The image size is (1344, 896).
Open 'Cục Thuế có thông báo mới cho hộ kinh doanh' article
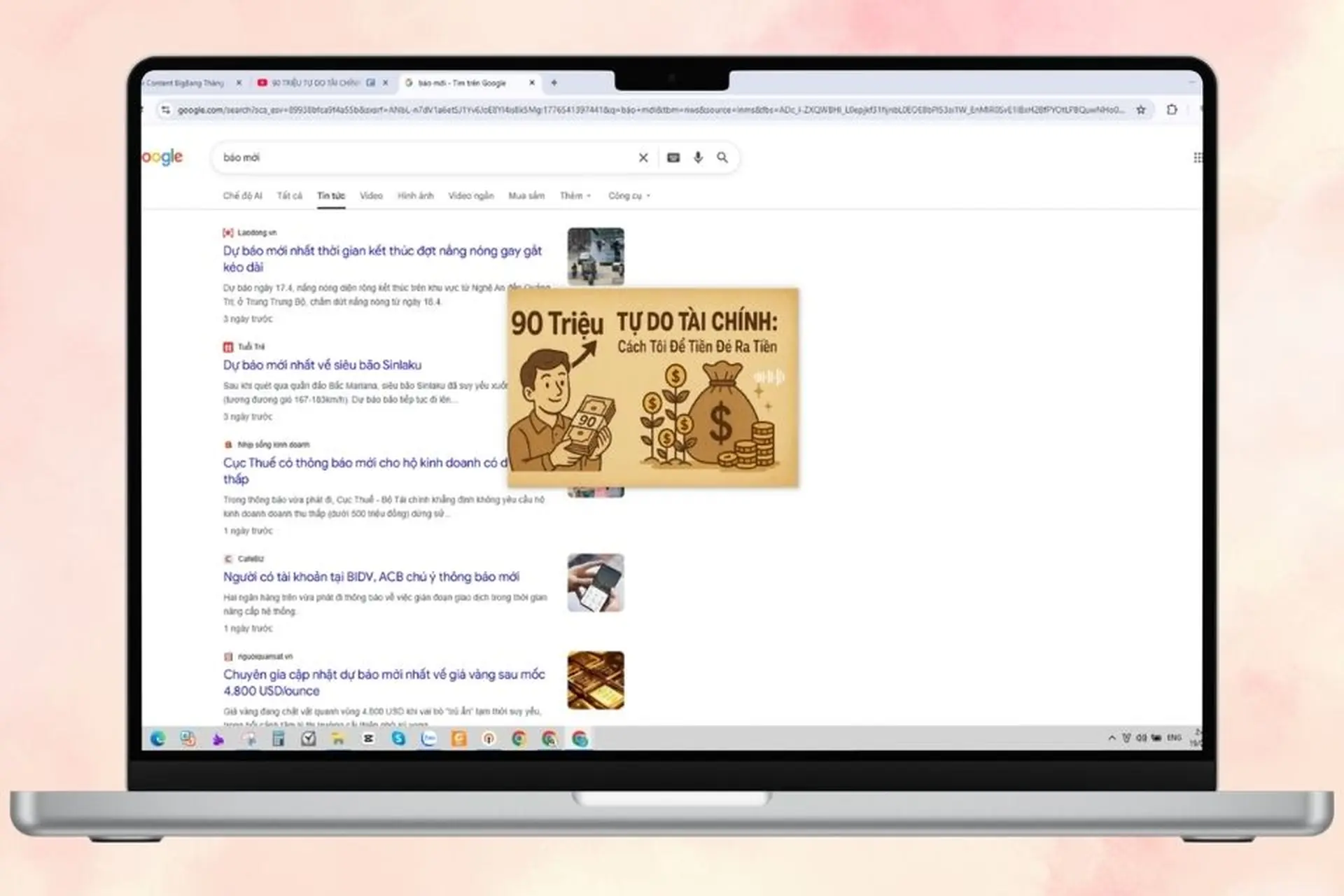365,470
